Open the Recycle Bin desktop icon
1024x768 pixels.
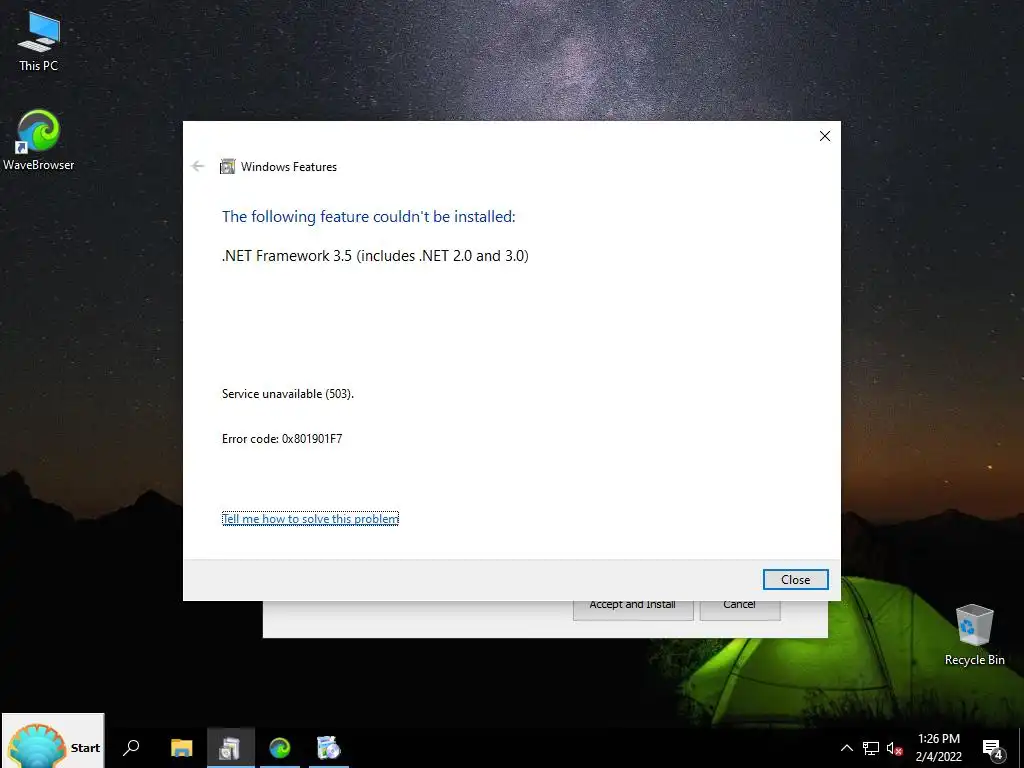tap(974, 635)
